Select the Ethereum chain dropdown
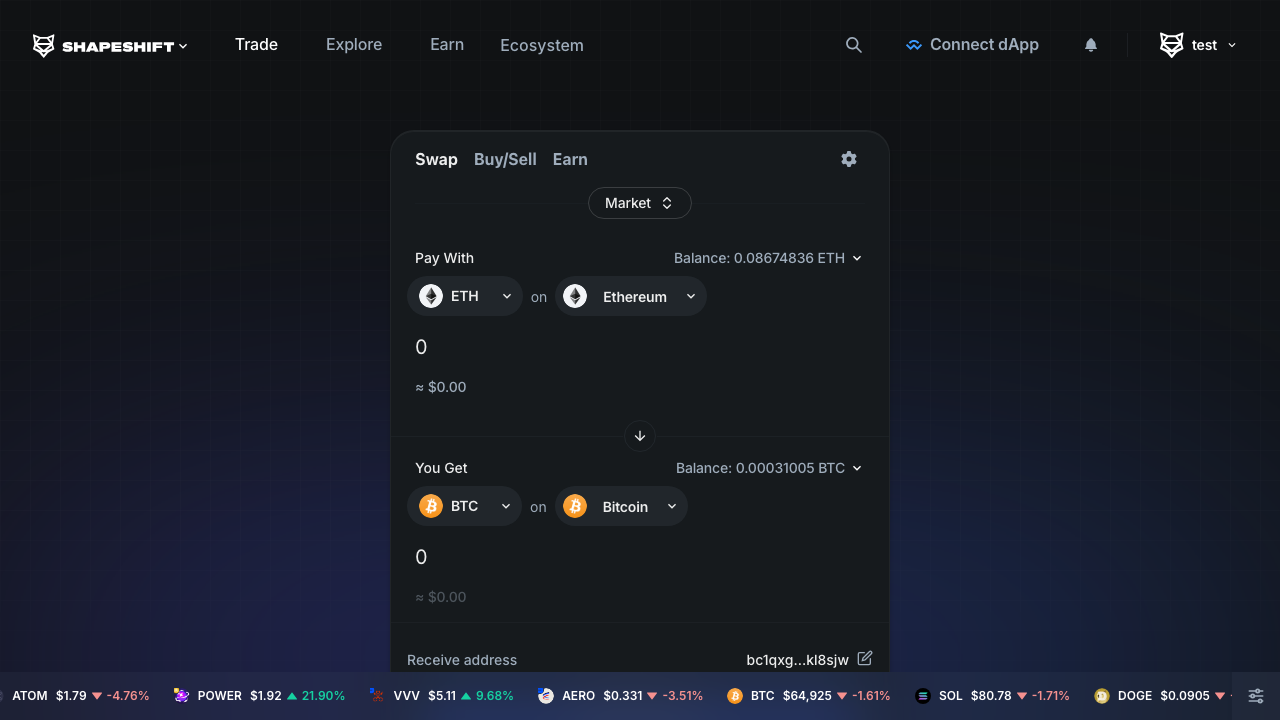The height and width of the screenshot is (720, 1280). [631, 296]
